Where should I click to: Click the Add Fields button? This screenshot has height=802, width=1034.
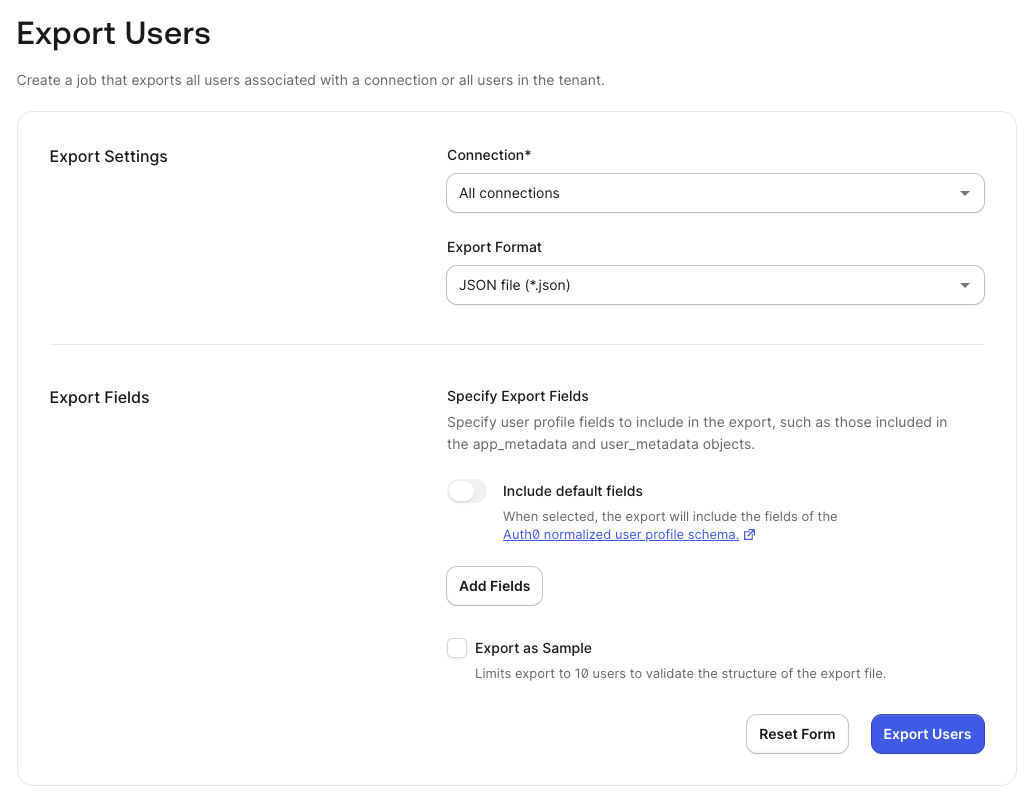[x=495, y=586]
